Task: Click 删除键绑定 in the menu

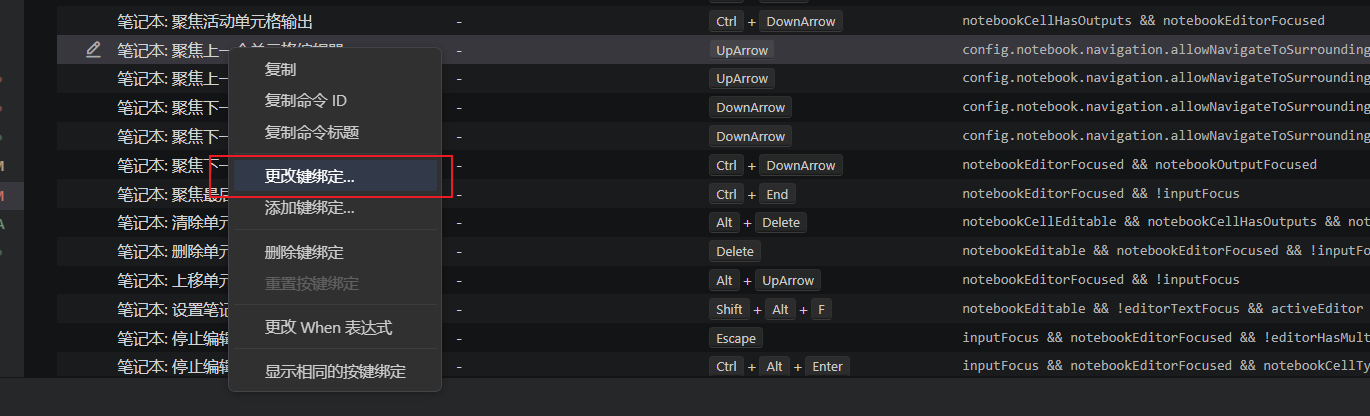Action: (x=304, y=252)
